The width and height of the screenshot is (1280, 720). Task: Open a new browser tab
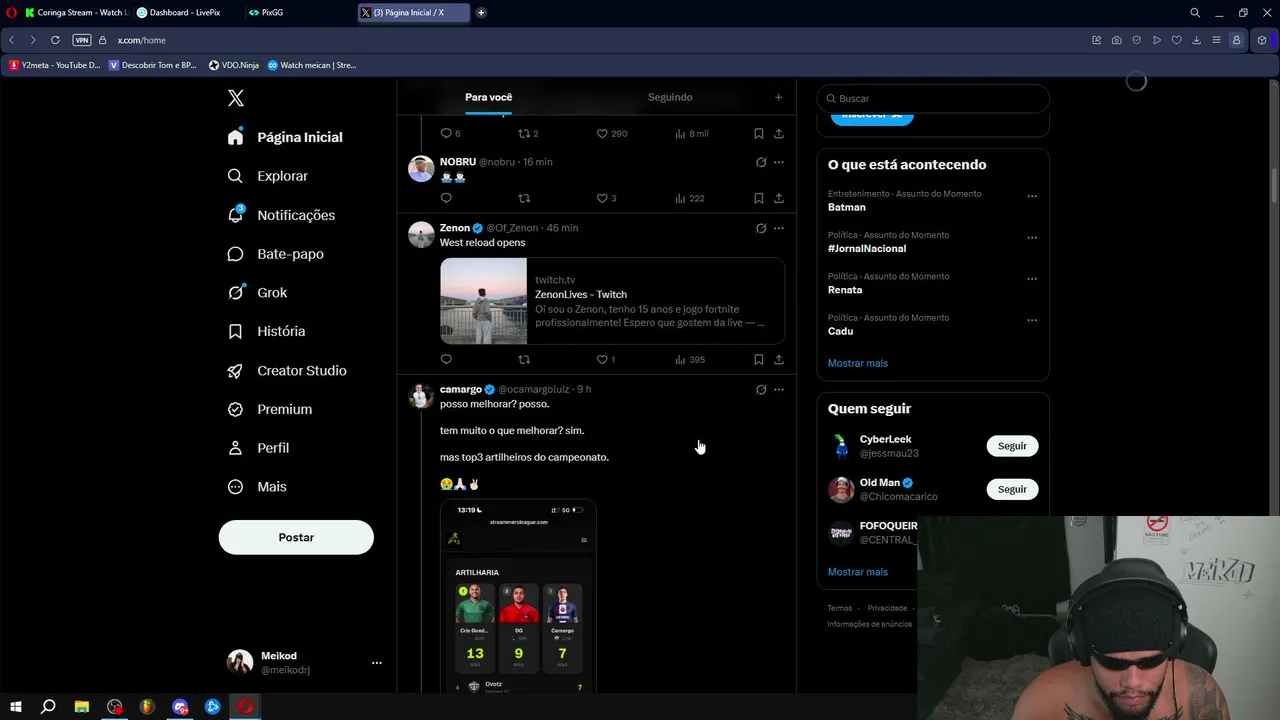click(481, 13)
